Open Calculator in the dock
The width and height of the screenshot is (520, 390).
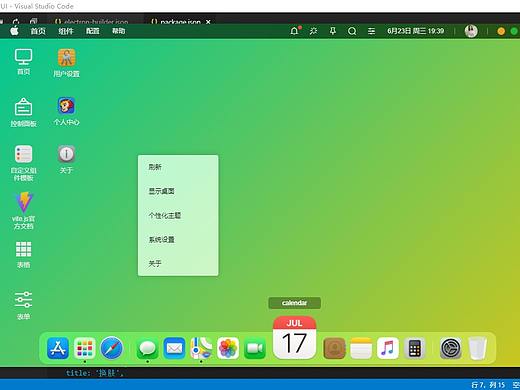tap(415, 348)
